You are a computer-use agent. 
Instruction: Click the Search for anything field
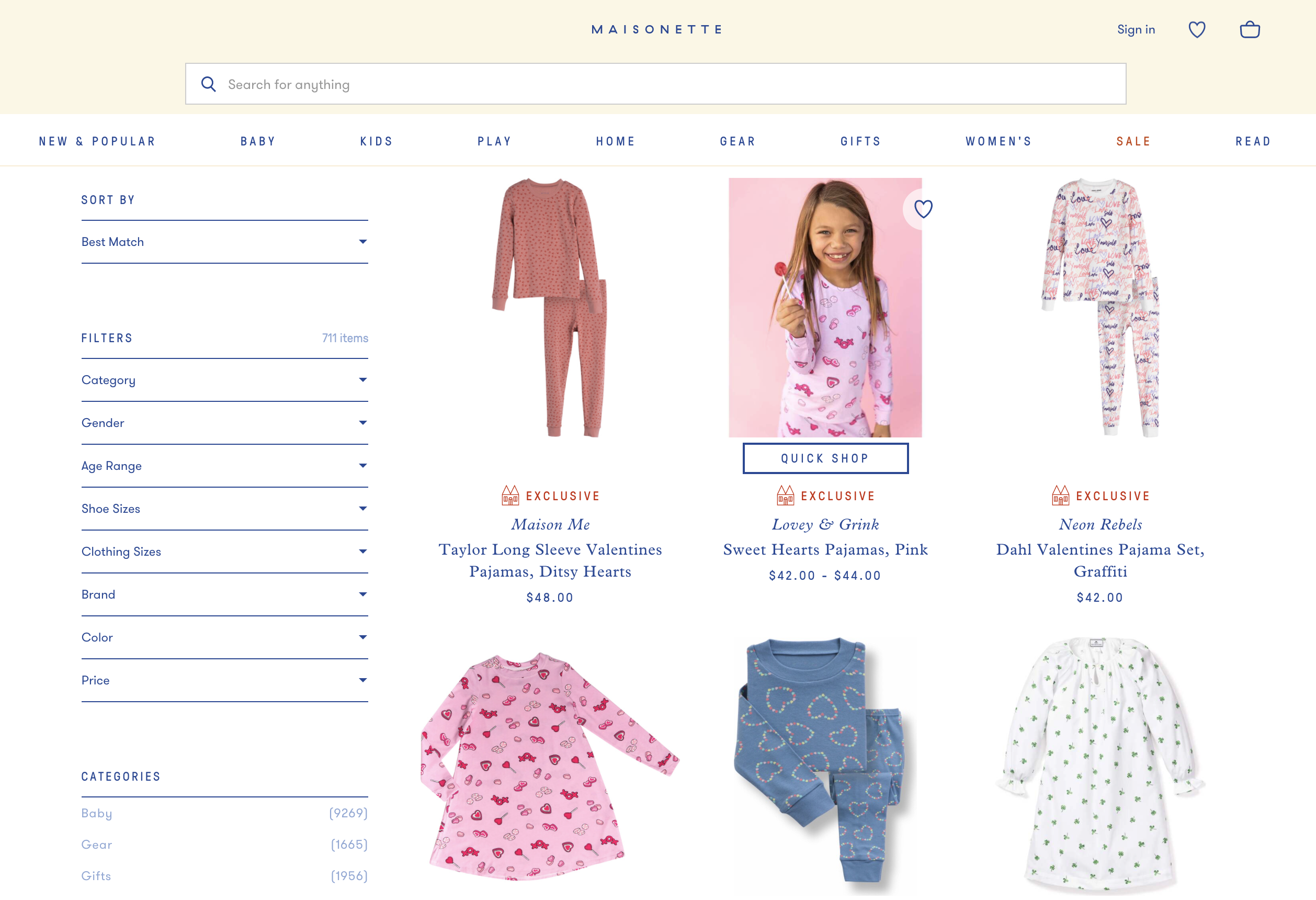pyautogui.click(x=656, y=84)
